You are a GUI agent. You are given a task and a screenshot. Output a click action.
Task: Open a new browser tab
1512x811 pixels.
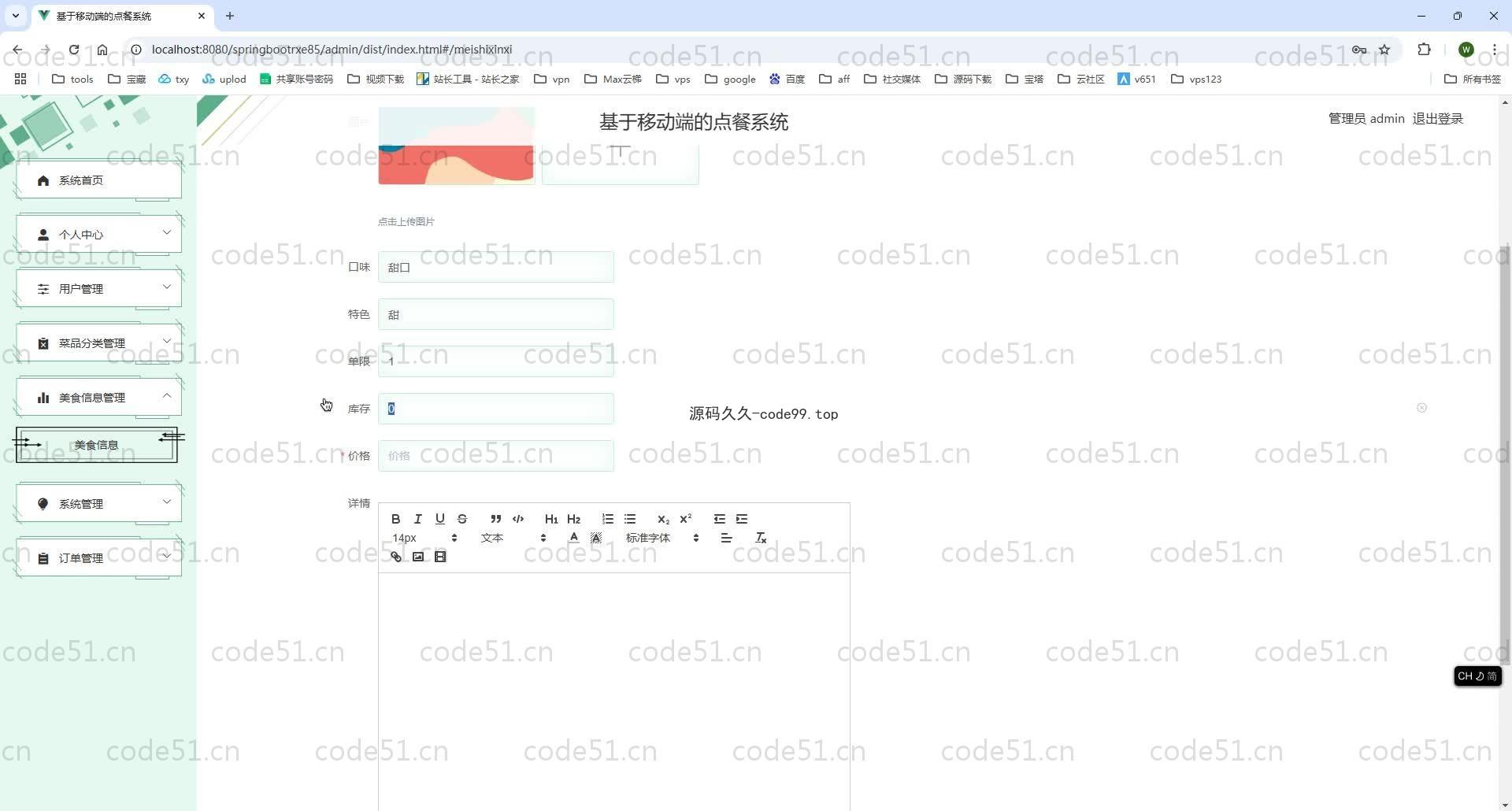[x=230, y=16]
